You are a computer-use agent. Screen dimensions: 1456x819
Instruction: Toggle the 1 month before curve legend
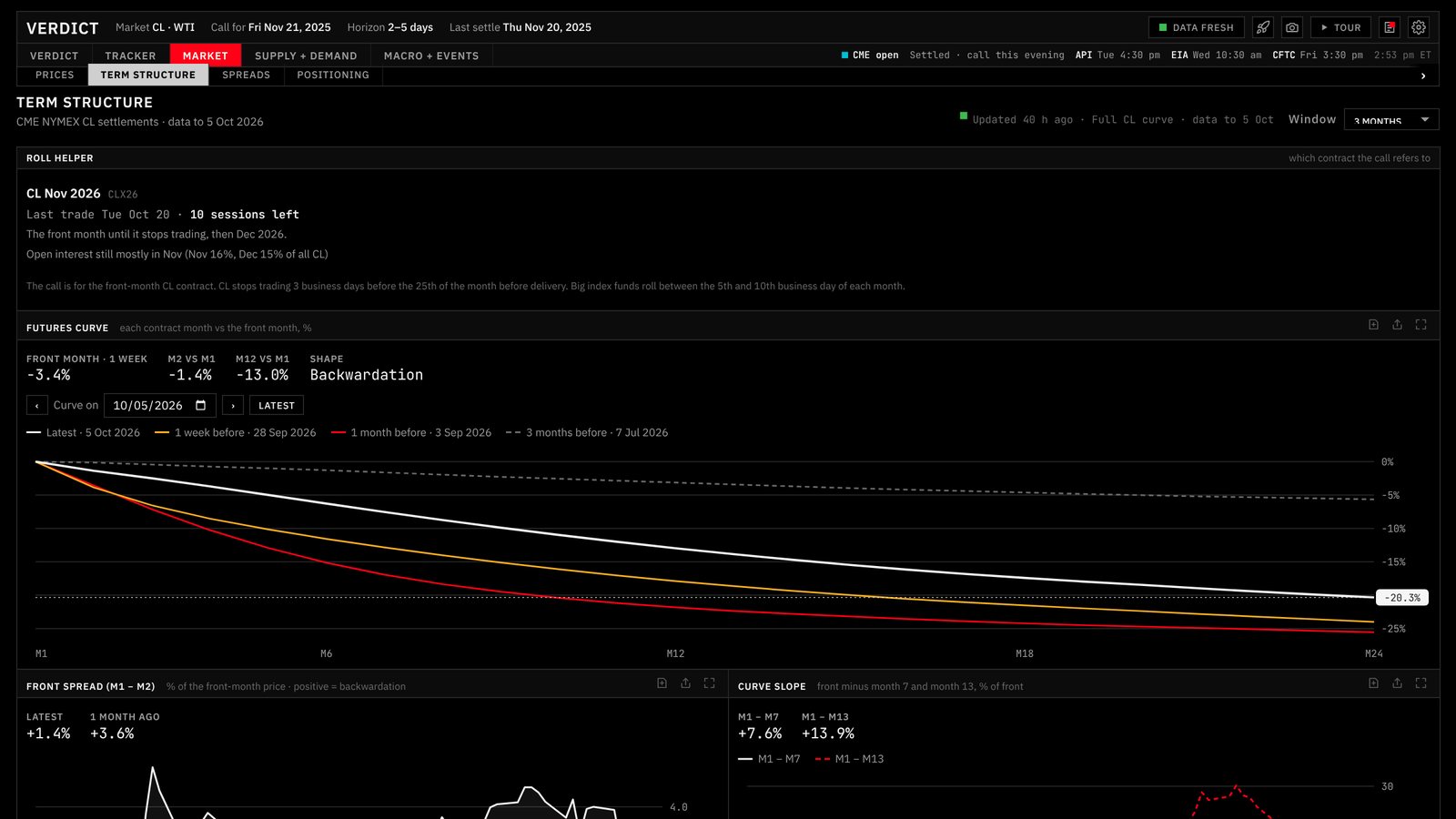pyautogui.click(x=411, y=432)
